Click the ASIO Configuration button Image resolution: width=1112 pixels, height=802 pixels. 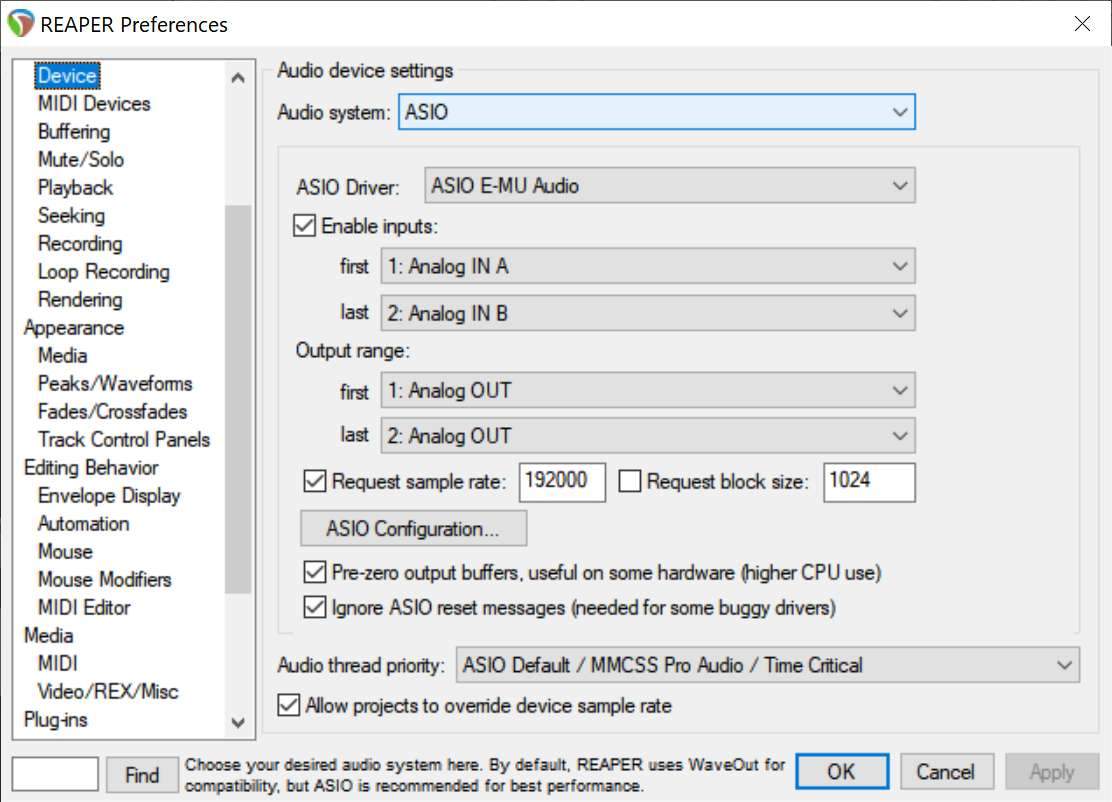tap(413, 528)
